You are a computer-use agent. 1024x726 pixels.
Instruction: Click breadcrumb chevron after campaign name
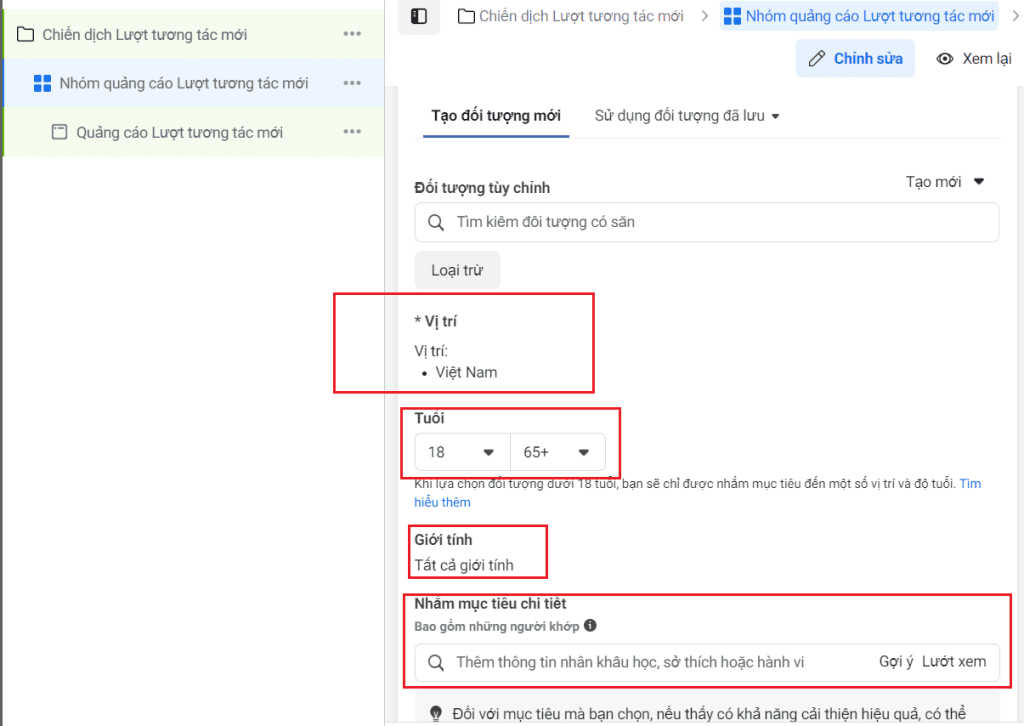[704, 16]
